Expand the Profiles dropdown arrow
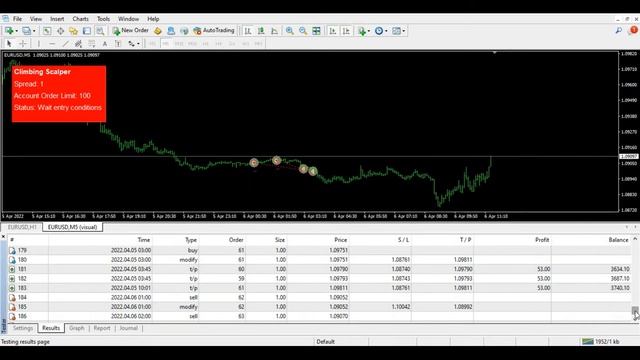This screenshot has width=640, height=360. [x=34, y=31]
